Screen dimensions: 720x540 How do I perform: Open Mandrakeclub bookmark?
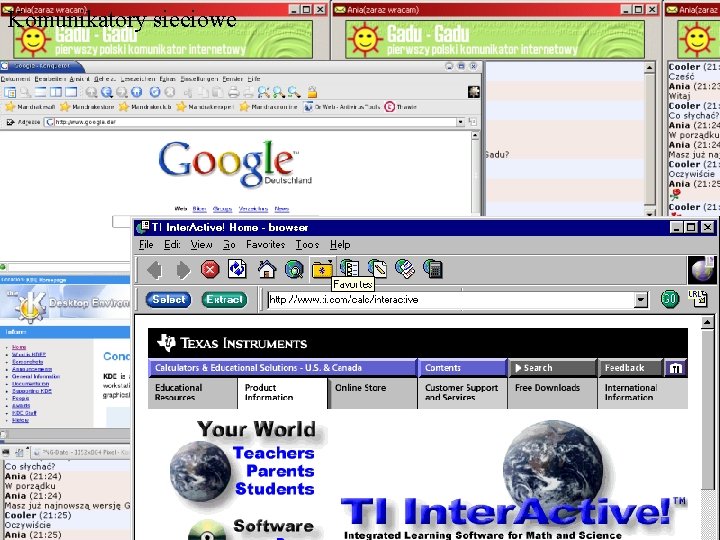click(x=145, y=107)
